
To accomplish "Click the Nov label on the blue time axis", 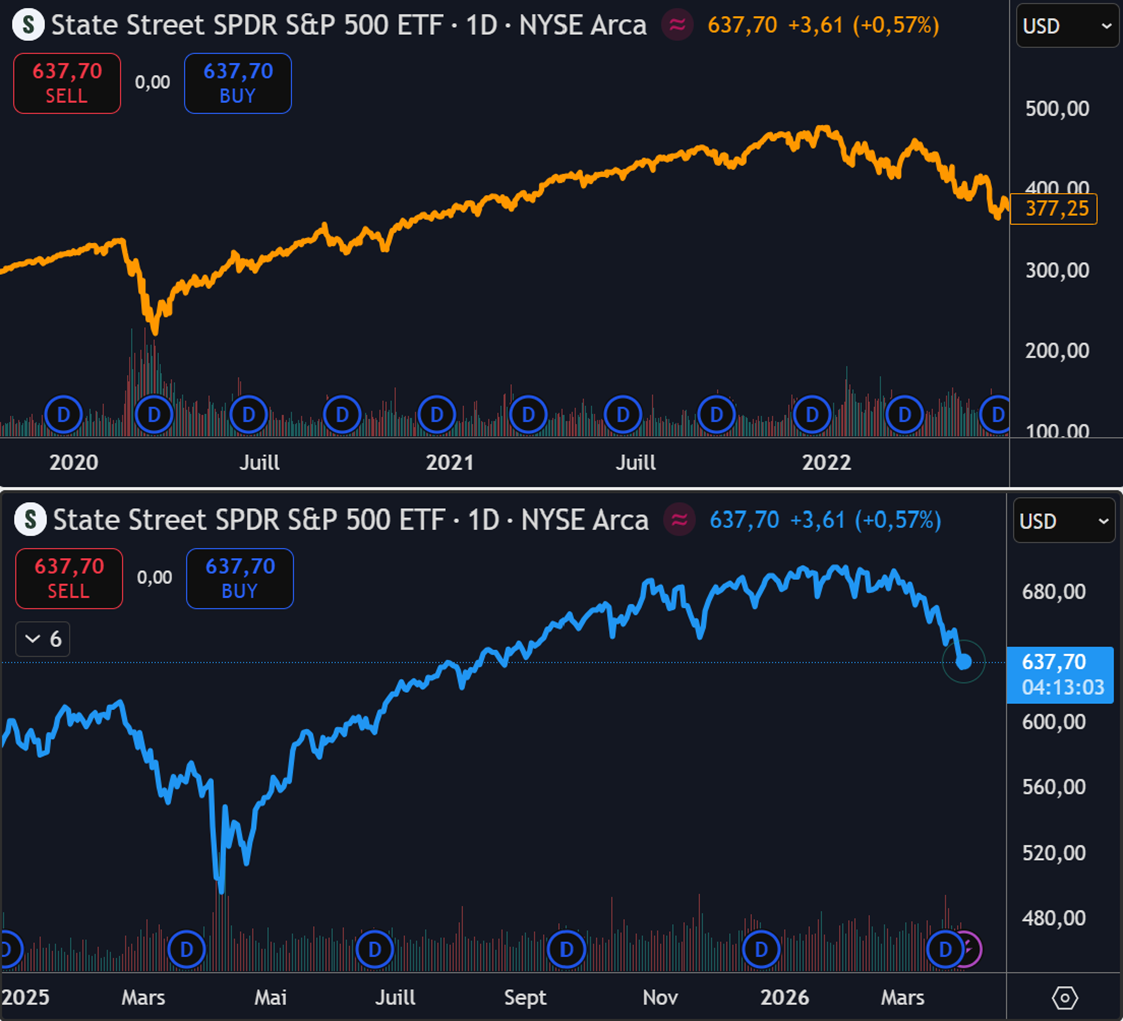I will pyautogui.click(x=660, y=997).
